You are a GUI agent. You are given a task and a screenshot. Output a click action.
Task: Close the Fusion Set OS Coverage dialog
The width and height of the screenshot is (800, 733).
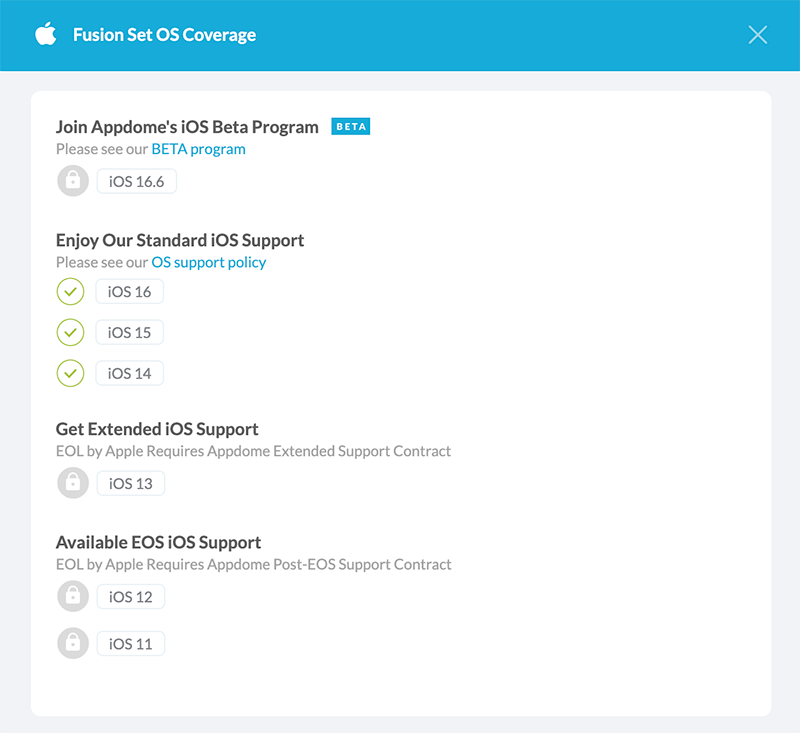pyautogui.click(x=758, y=35)
